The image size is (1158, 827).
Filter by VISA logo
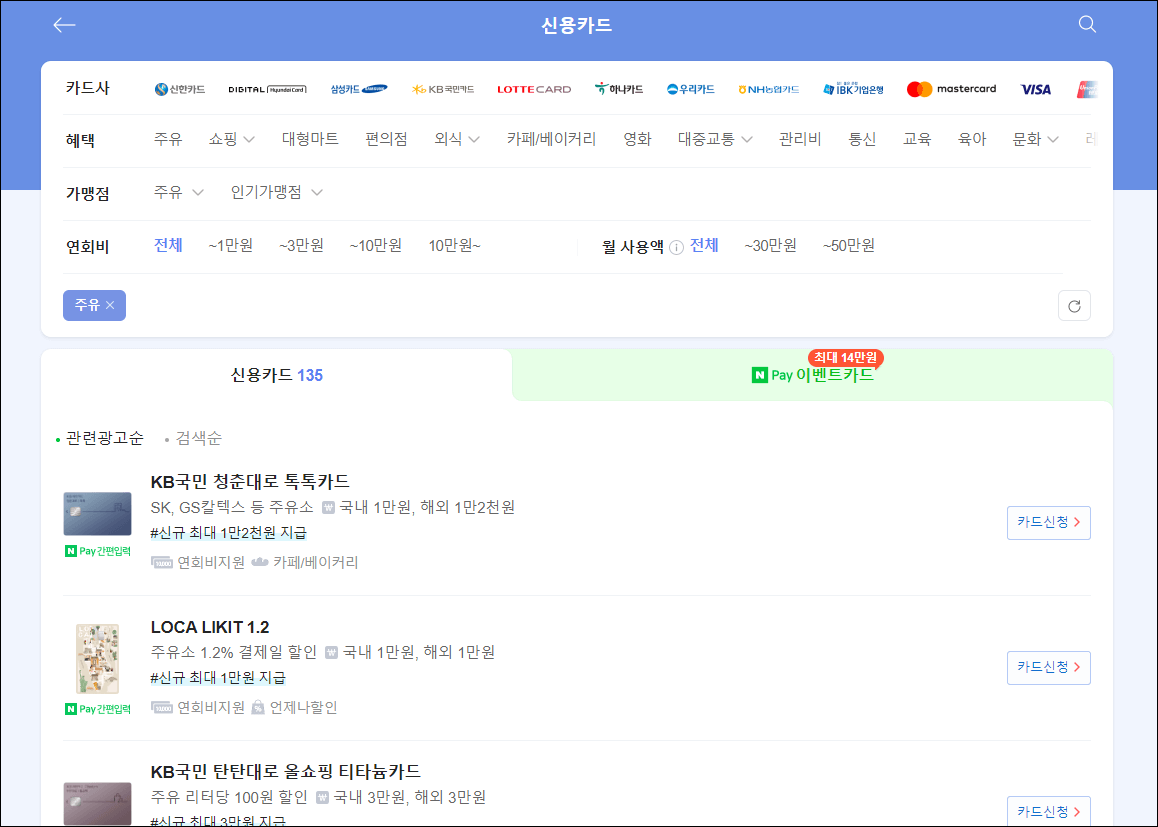[x=1035, y=89]
